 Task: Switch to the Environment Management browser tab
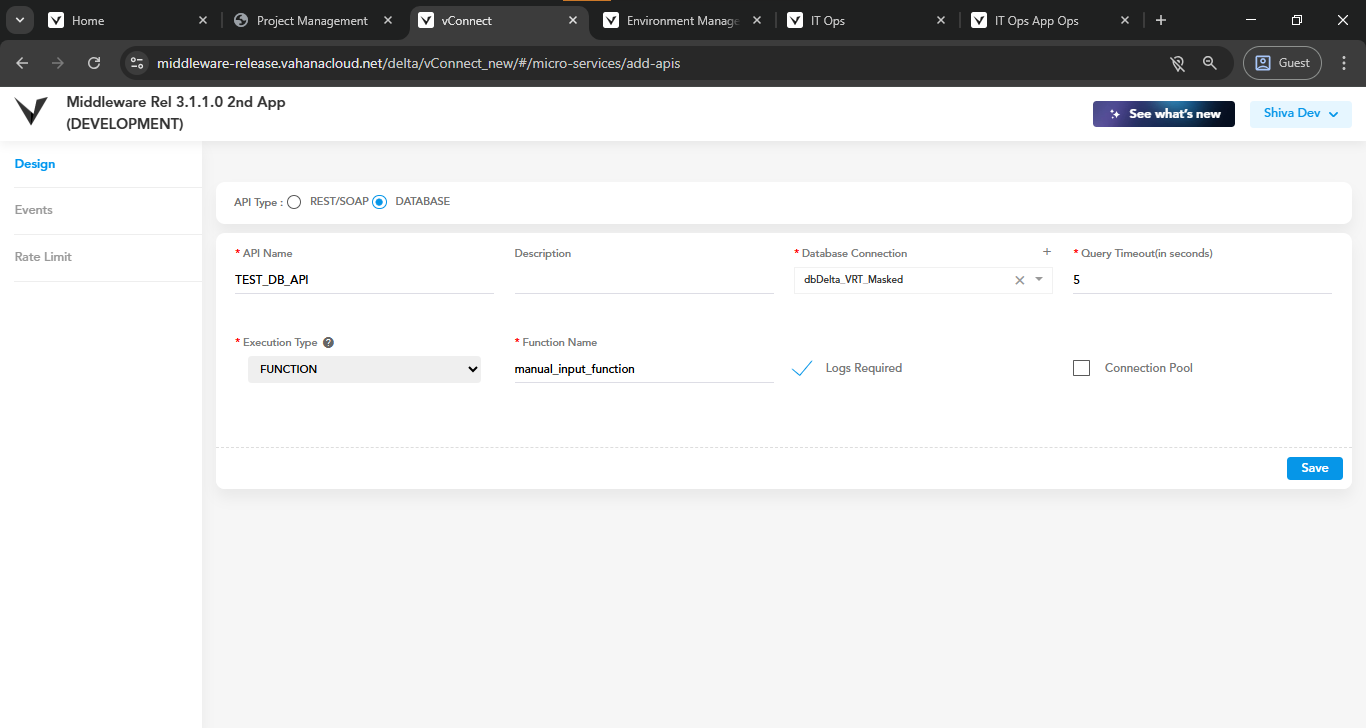[x=683, y=20]
